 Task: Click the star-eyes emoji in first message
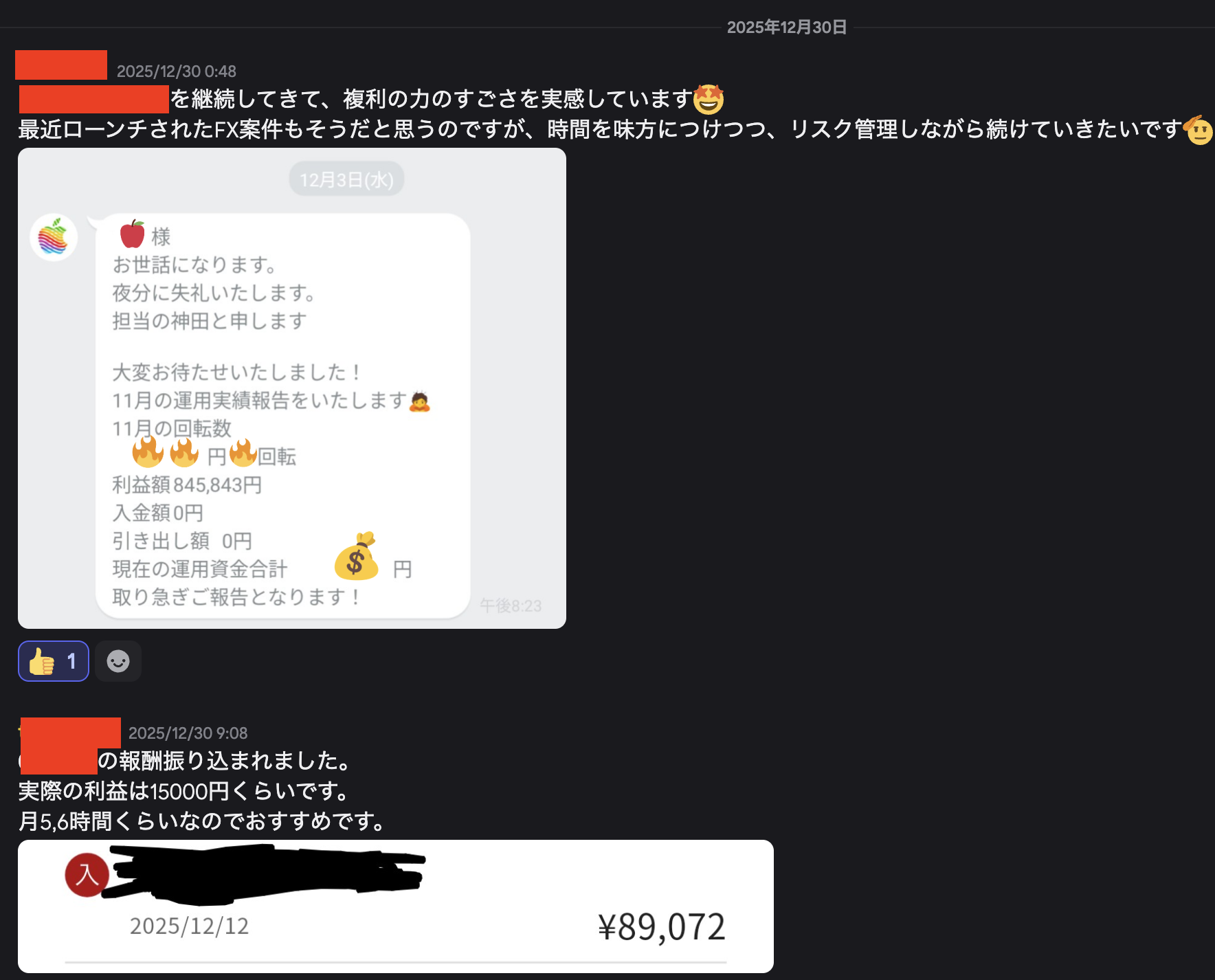click(x=709, y=99)
